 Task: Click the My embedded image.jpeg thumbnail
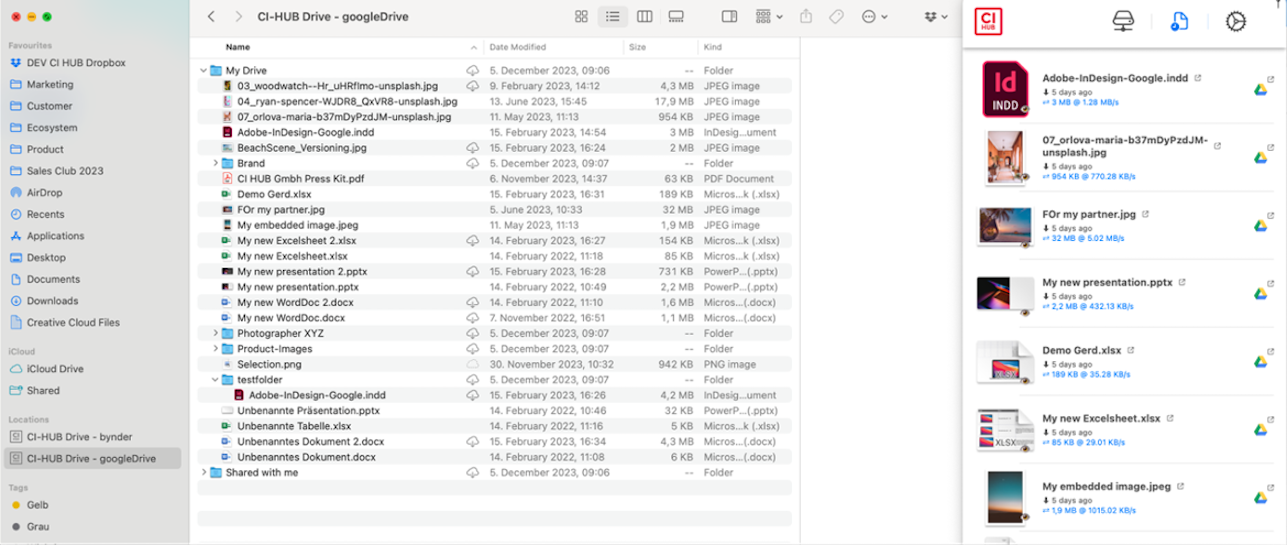[1007, 498]
